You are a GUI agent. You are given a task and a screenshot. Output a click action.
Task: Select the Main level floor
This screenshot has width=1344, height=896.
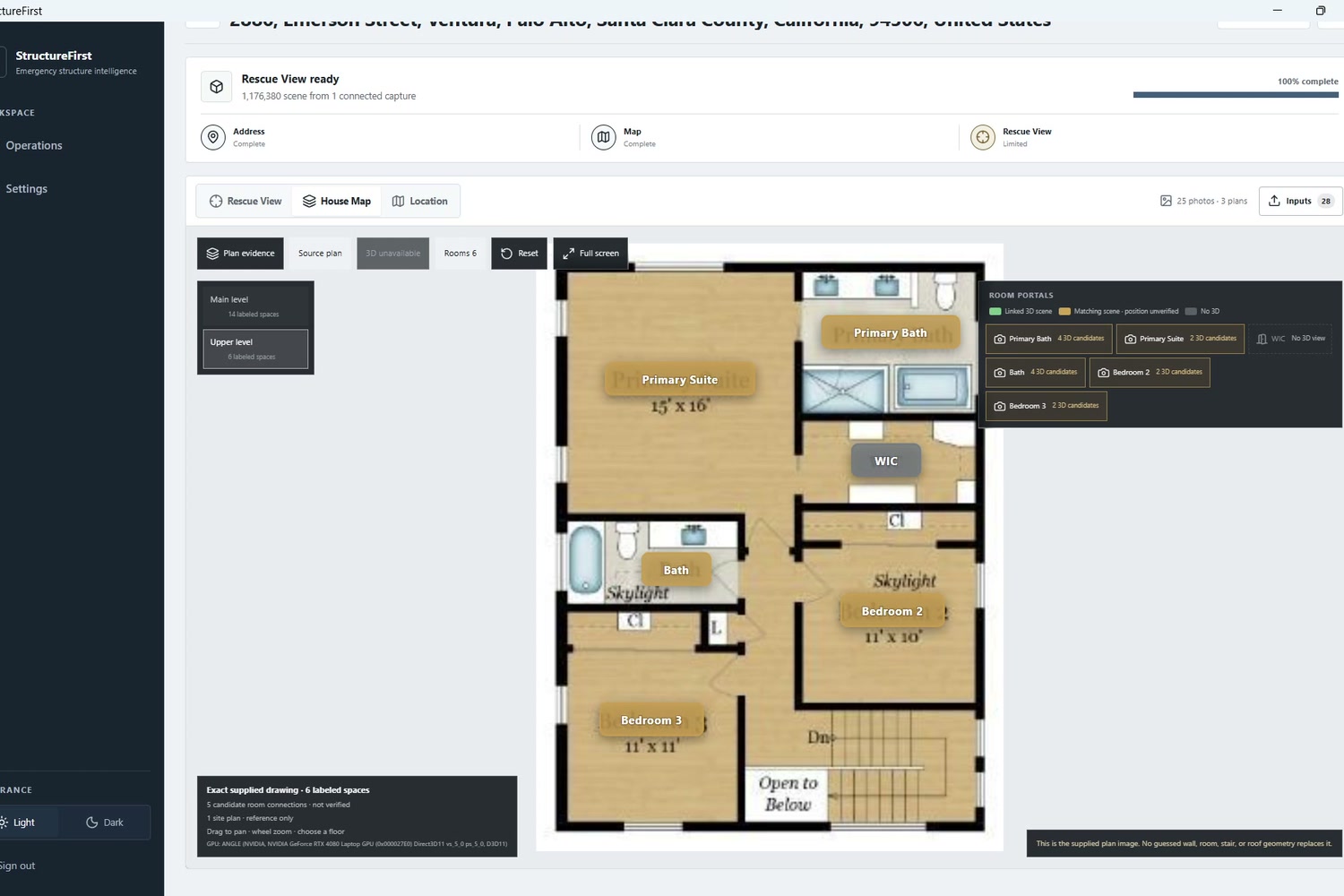coord(255,306)
